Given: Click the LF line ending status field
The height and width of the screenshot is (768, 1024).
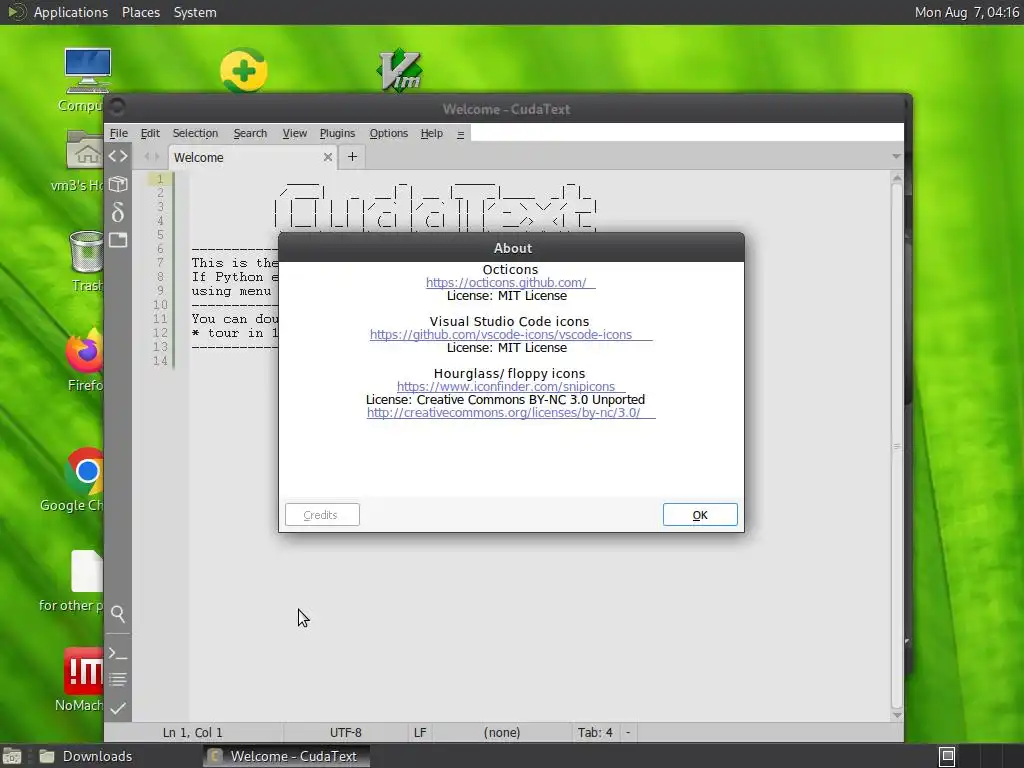Looking at the screenshot, I should [x=420, y=733].
